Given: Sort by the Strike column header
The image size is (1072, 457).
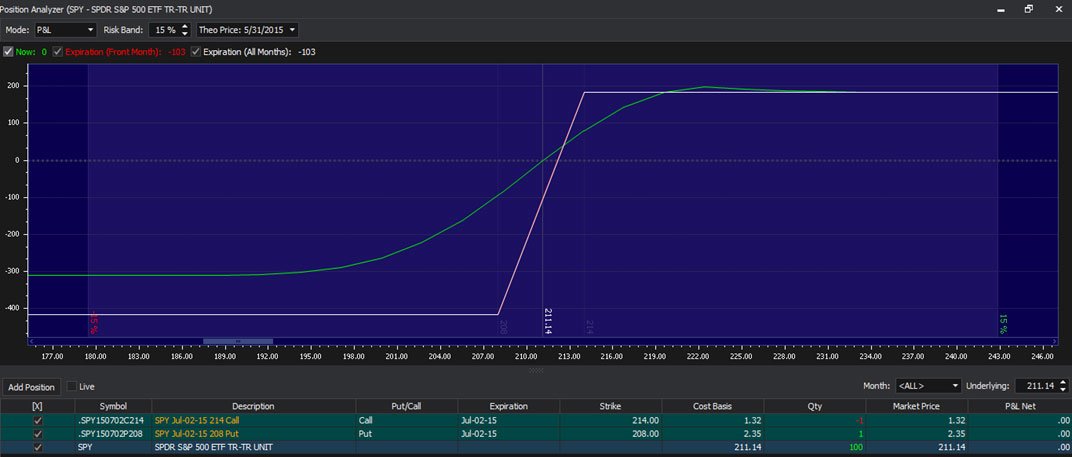Looking at the screenshot, I should [x=610, y=406].
